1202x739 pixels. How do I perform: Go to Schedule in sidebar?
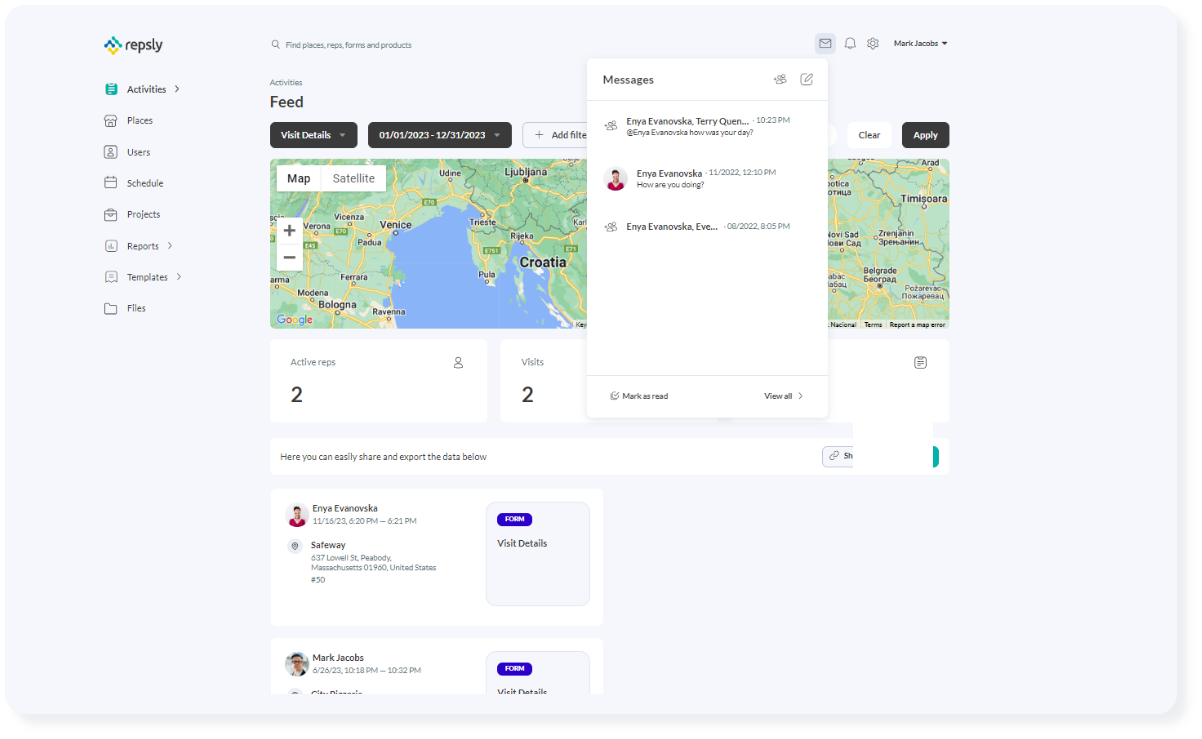[144, 183]
